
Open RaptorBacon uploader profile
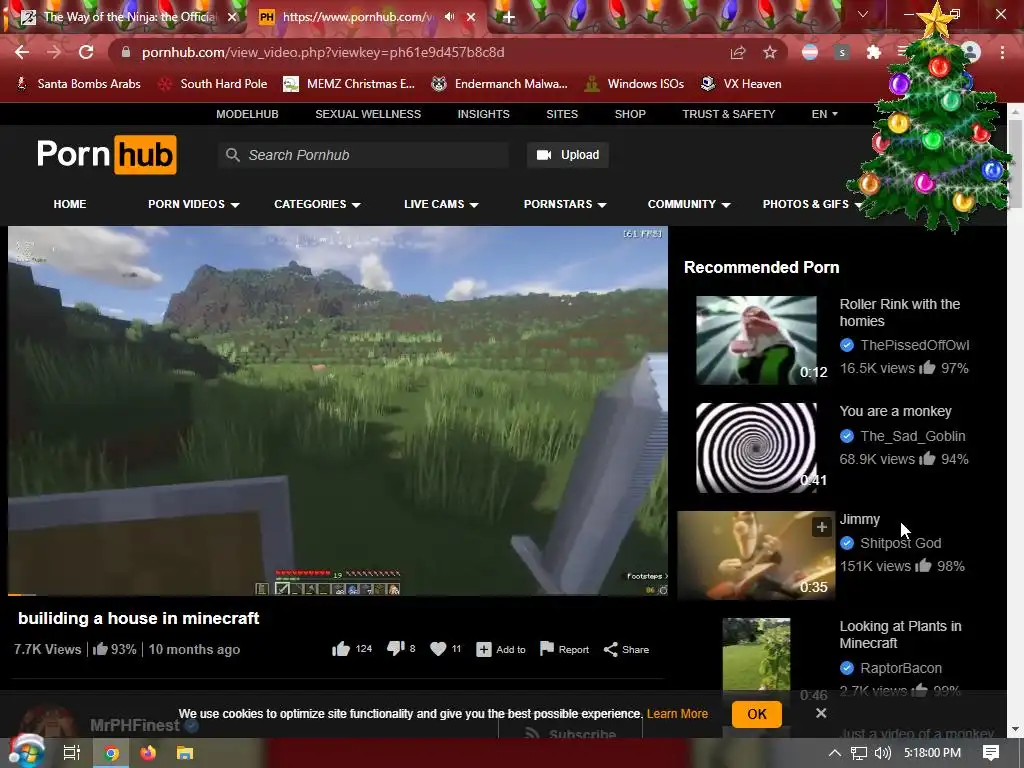[x=901, y=668]
